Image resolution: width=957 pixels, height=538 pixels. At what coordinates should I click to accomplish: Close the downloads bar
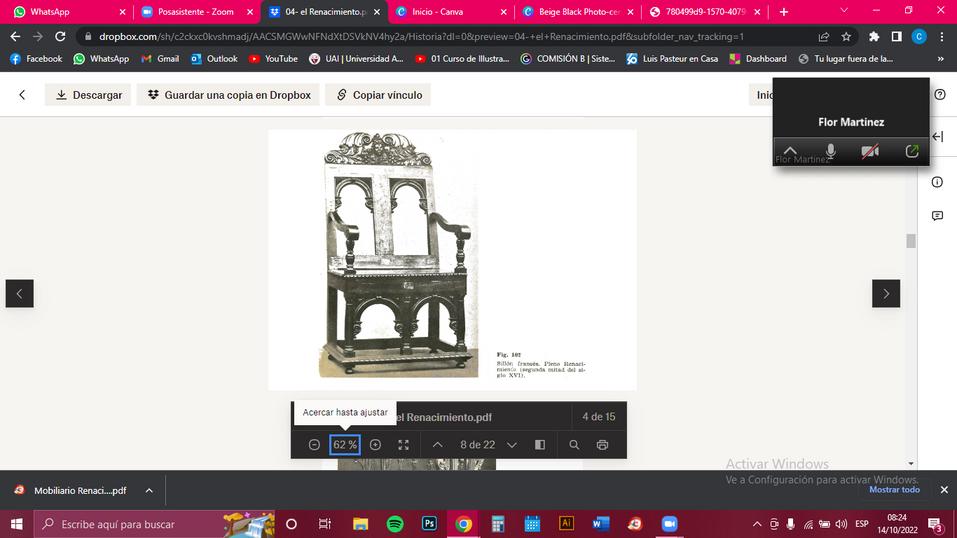(944, 490)
